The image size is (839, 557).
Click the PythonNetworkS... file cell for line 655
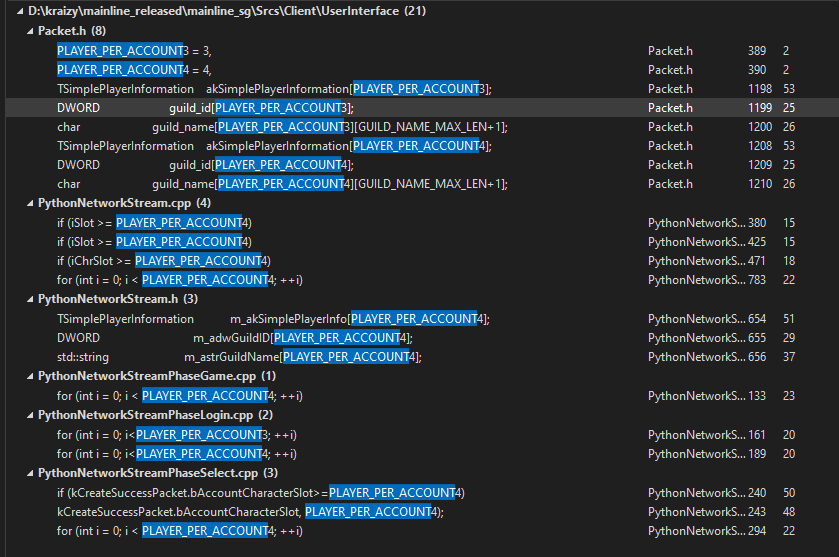coord(697,338)
